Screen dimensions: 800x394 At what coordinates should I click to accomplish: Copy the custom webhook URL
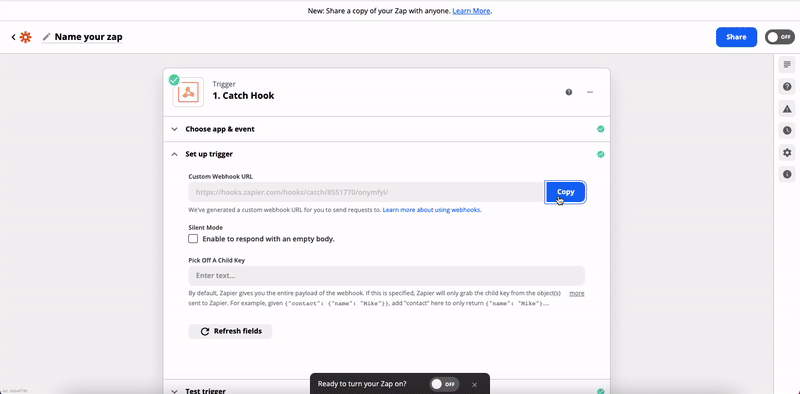point(565,192)
